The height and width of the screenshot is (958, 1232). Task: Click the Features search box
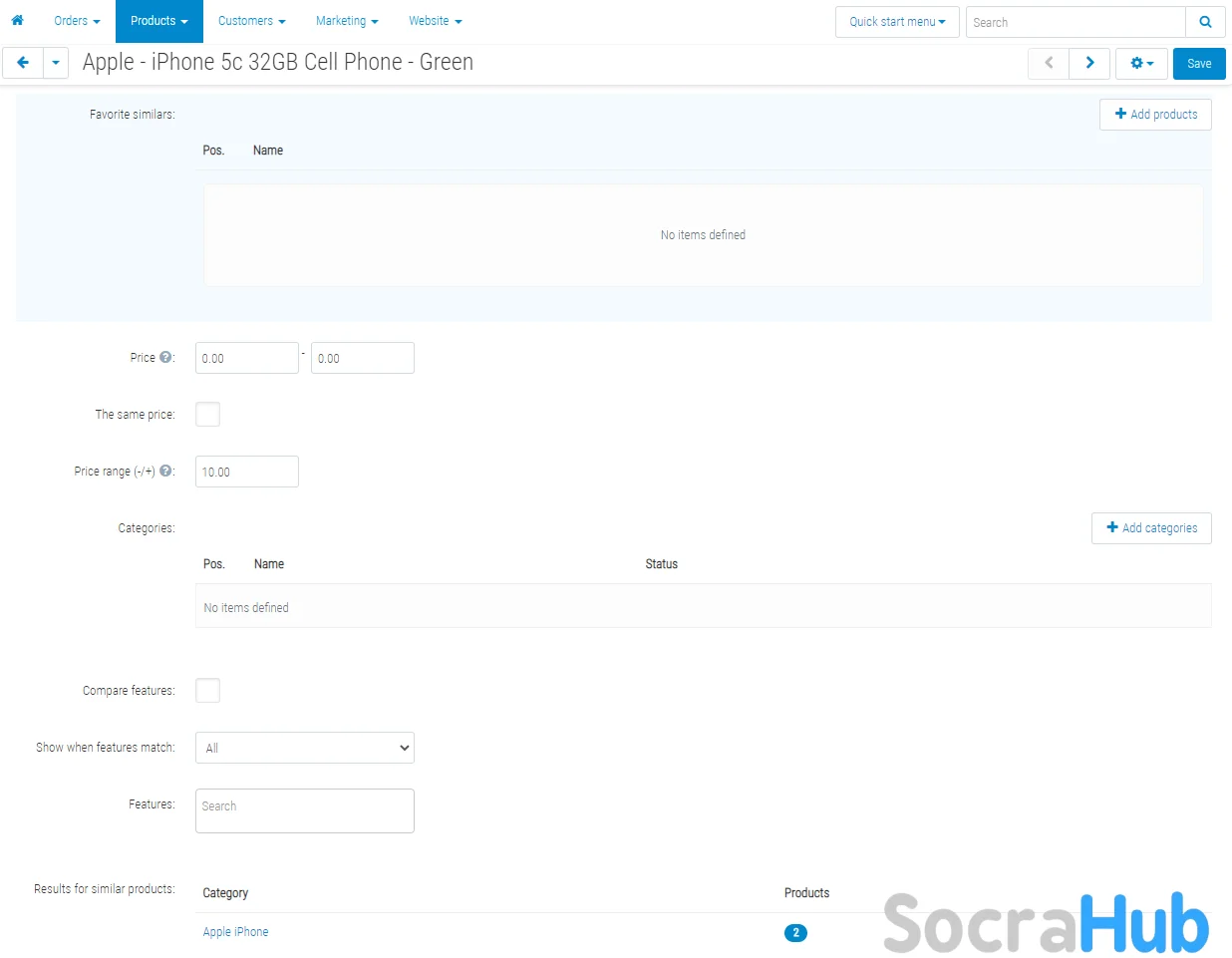coord(305,810)
